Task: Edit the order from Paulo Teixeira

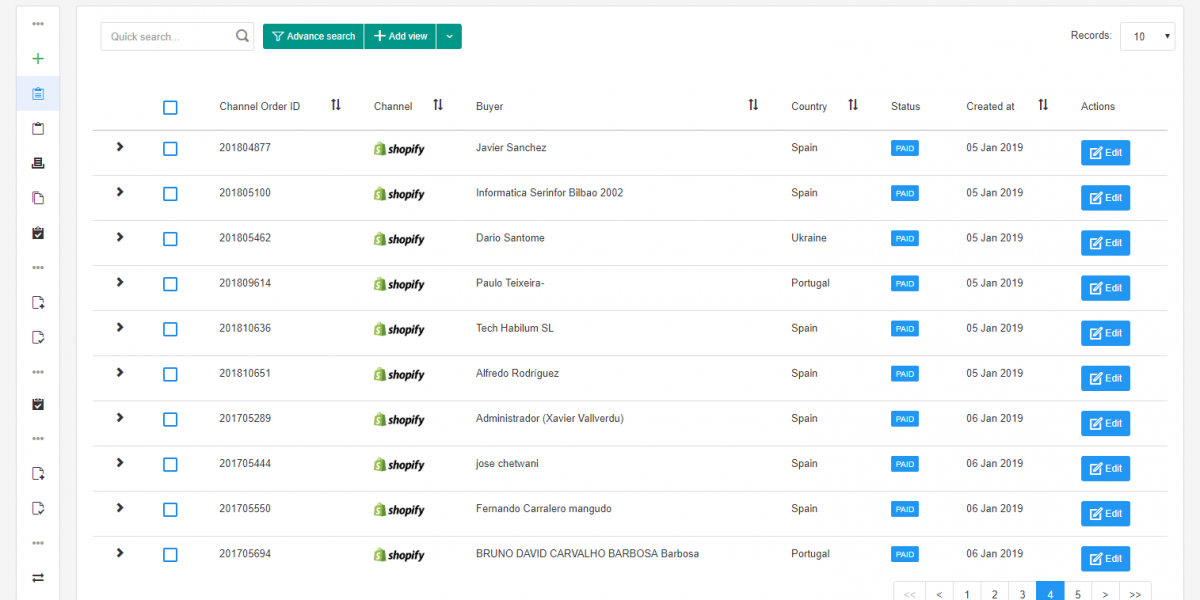Action: coord(1105,287)
